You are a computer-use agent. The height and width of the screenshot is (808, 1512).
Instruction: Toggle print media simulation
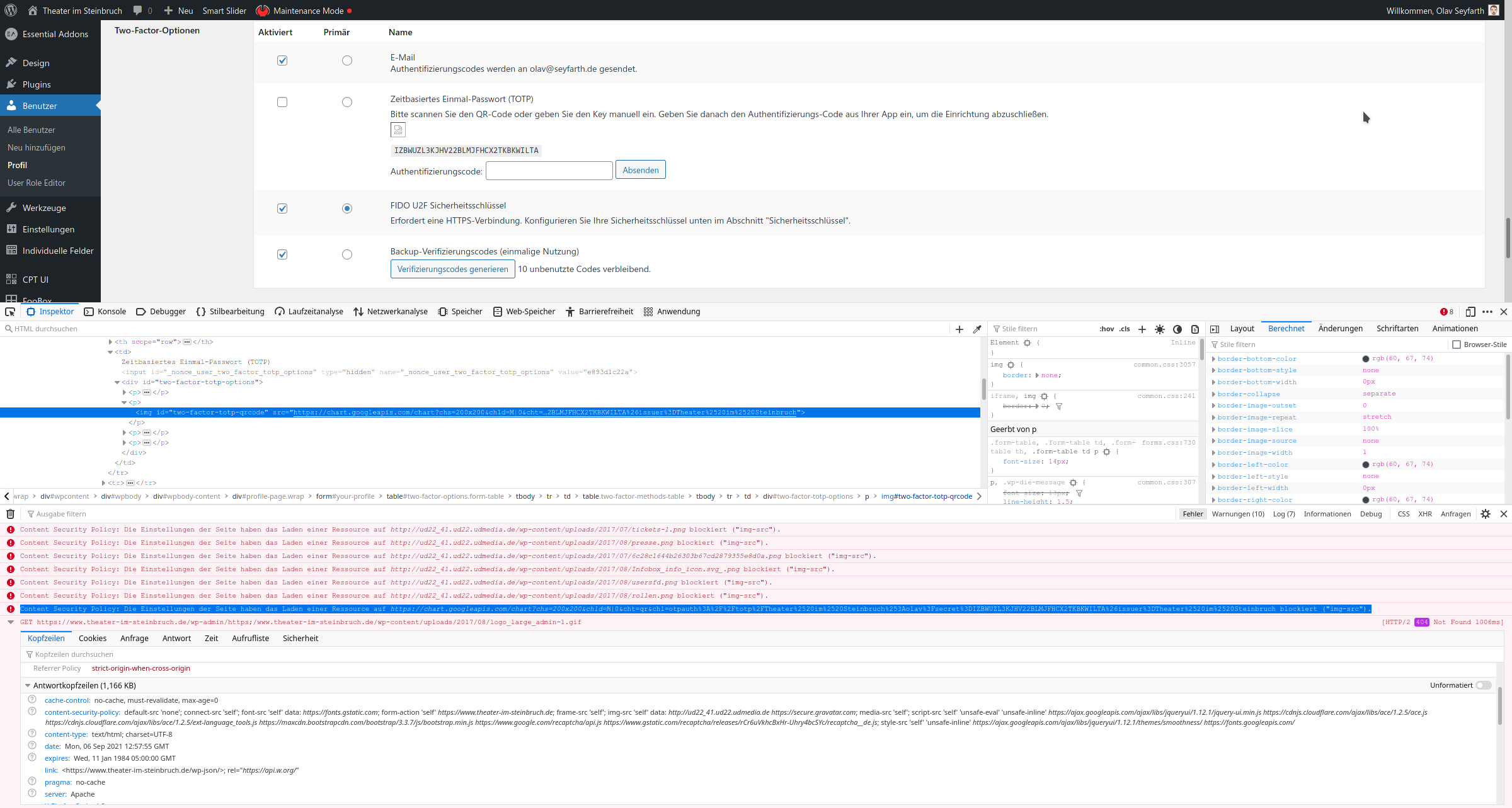click(1194, 328)
